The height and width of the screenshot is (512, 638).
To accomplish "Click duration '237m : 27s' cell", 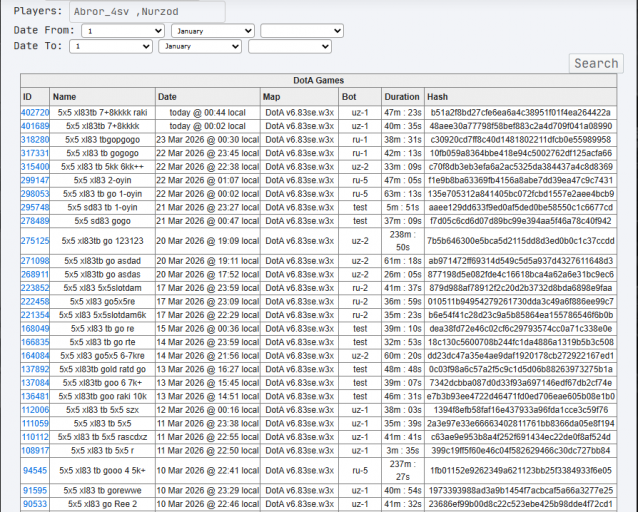I will coord(403,470).
